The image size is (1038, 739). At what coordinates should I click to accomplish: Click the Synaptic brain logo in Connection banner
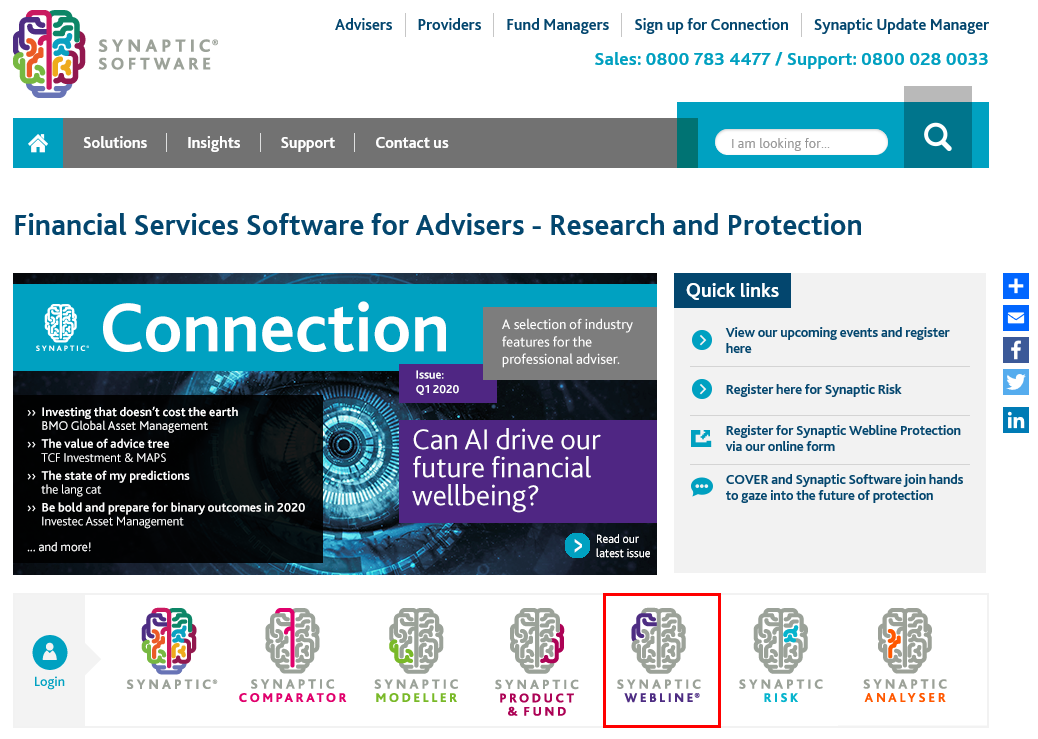coord(61,327)
